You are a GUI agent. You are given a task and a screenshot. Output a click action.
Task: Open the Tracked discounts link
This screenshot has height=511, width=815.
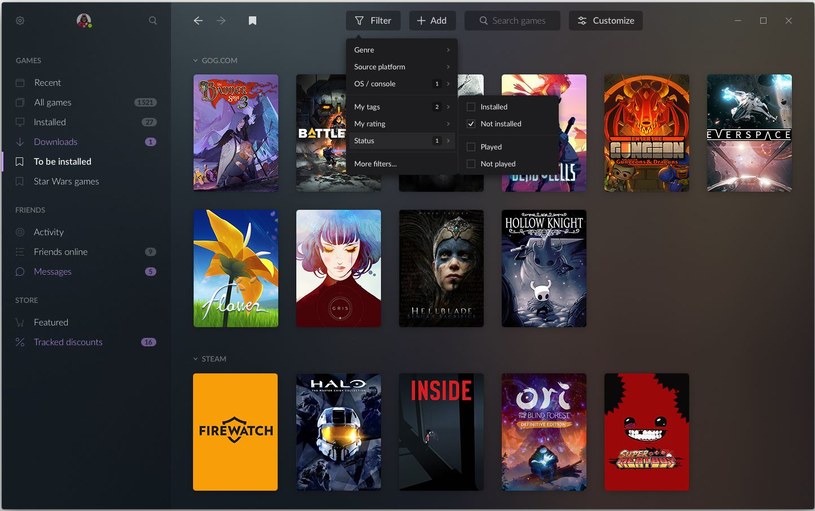point(68,342)
